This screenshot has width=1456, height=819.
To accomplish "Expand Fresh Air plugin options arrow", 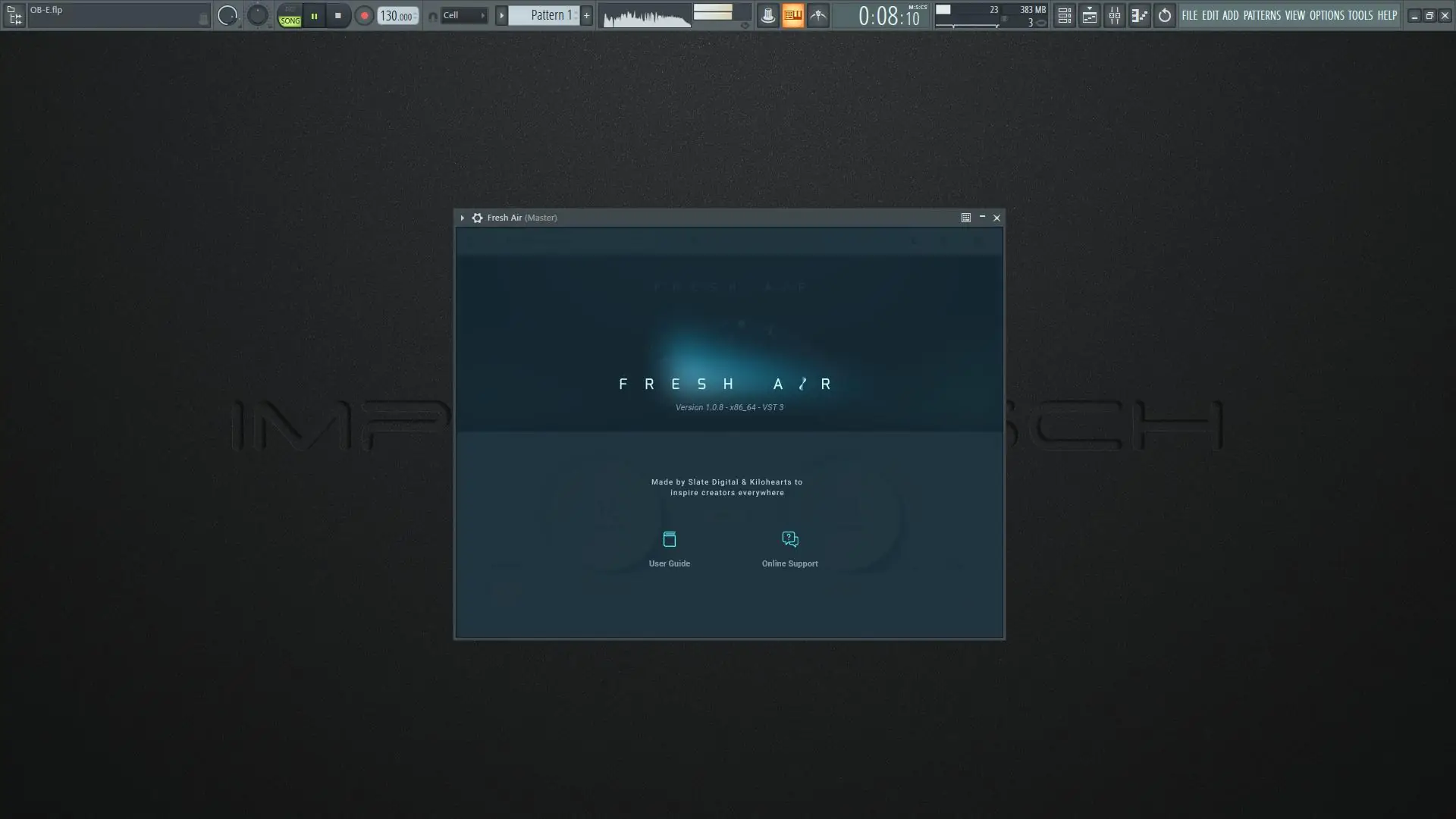I will click(x=462, y=218).
